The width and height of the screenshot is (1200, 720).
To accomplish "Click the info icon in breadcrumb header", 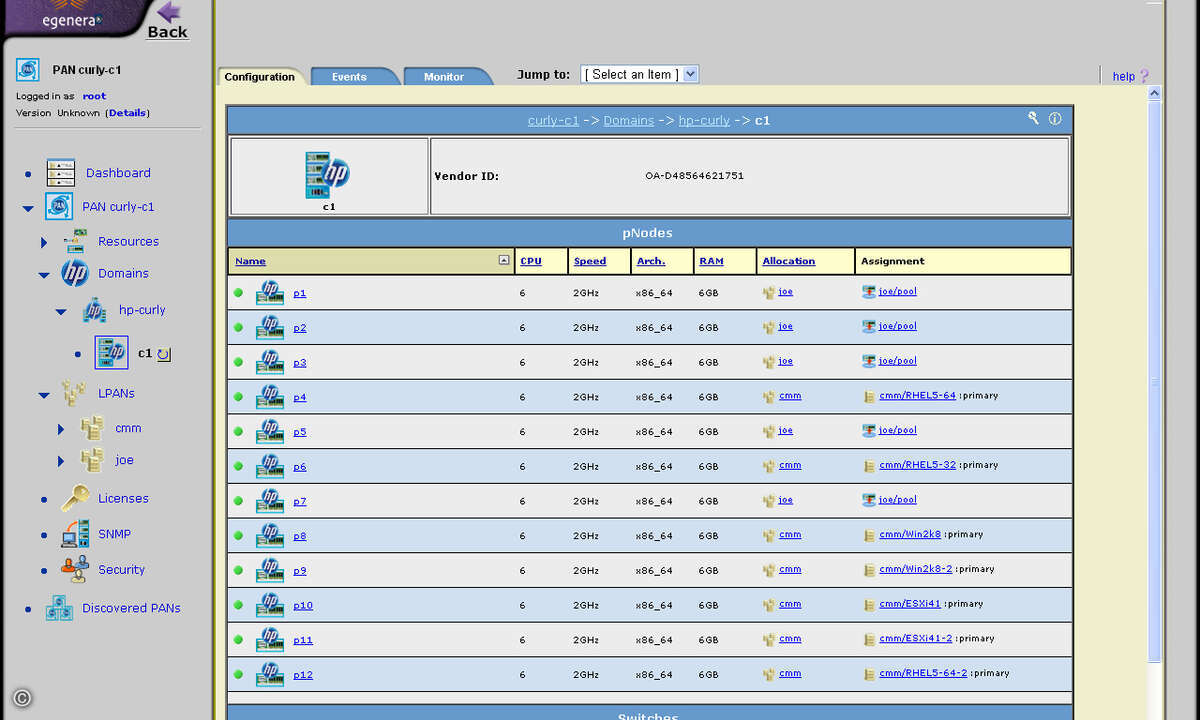I will point(1054,118).
